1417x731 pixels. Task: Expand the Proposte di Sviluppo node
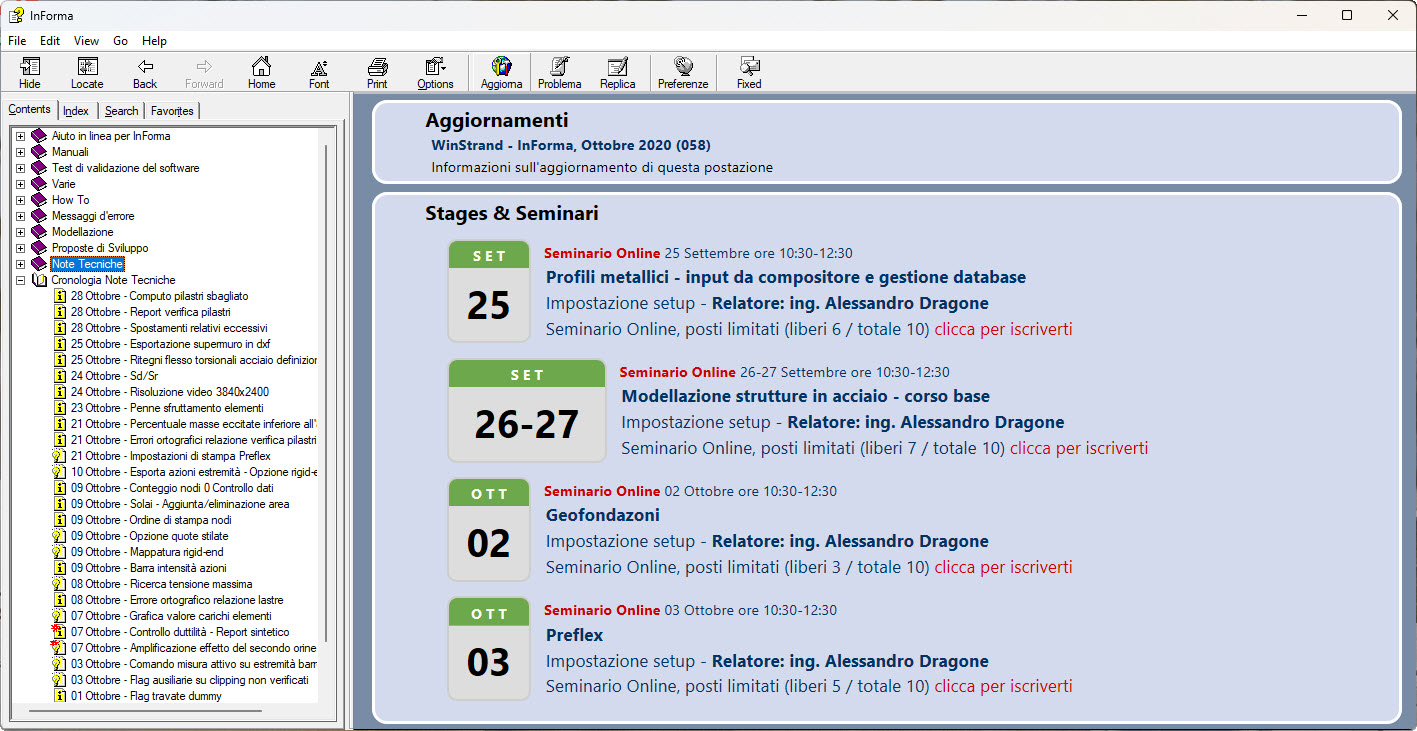click(x=20, y=248)
